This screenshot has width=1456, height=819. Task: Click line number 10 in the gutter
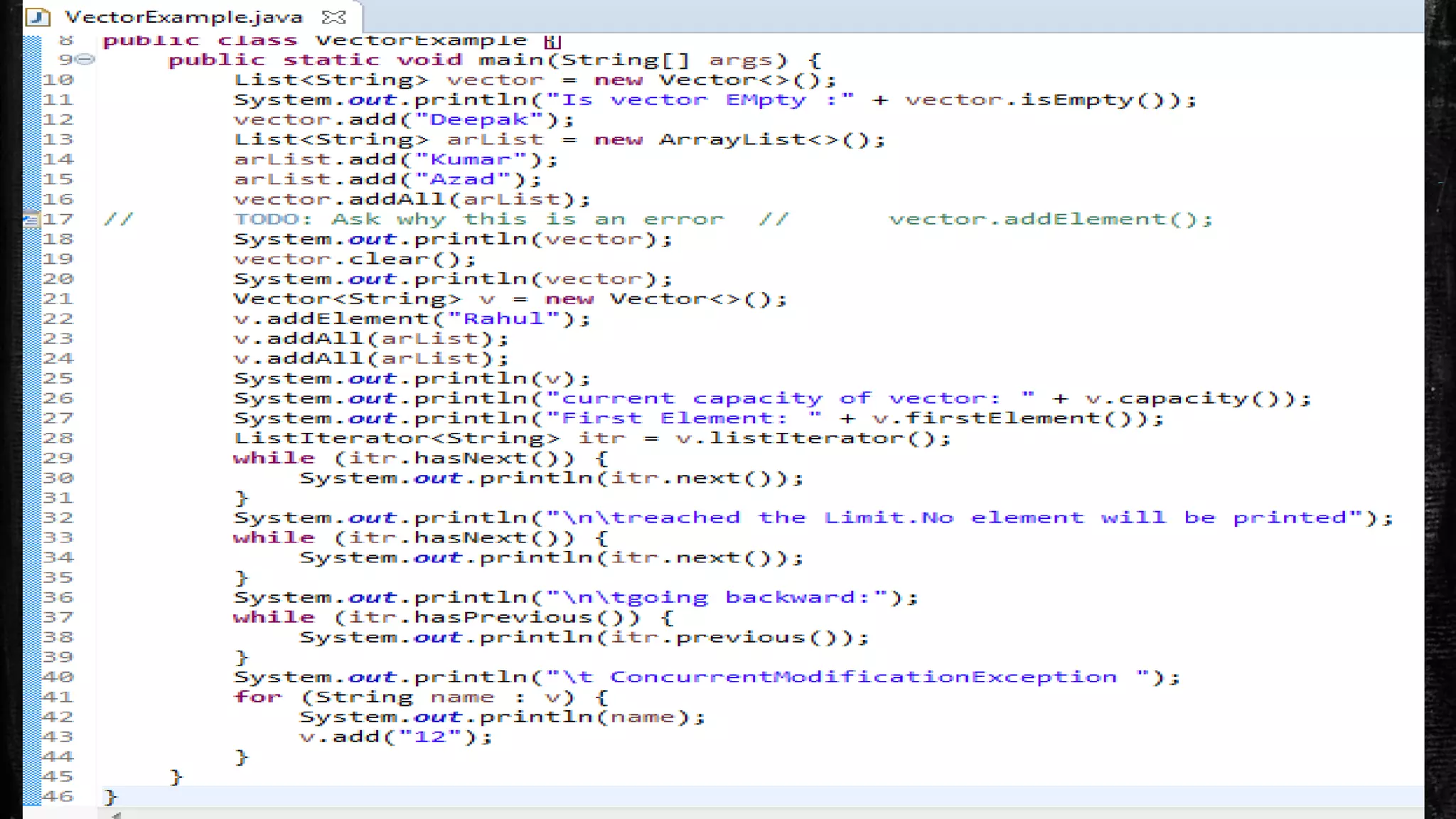tap(58, 80)
